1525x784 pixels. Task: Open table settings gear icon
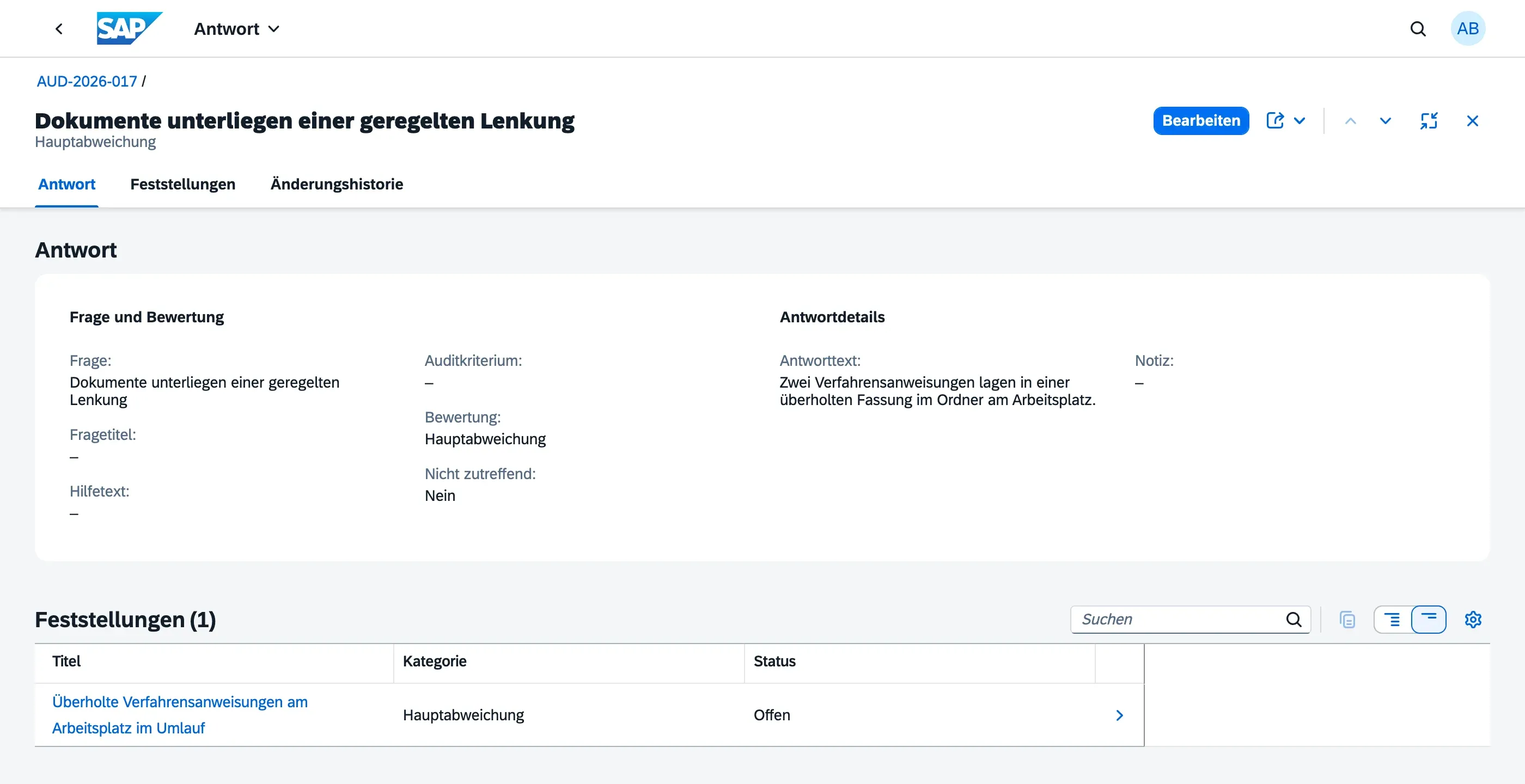[1473, 619]
